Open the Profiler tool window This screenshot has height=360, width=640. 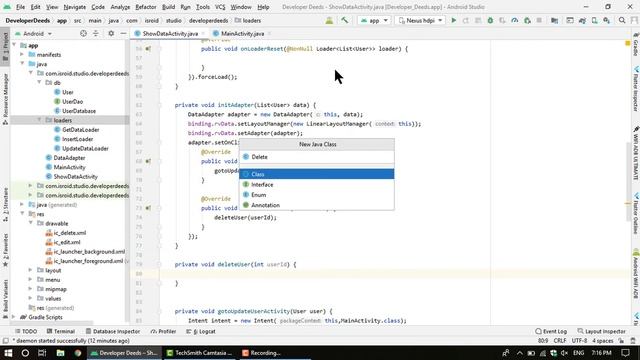(x=163, y=331)
